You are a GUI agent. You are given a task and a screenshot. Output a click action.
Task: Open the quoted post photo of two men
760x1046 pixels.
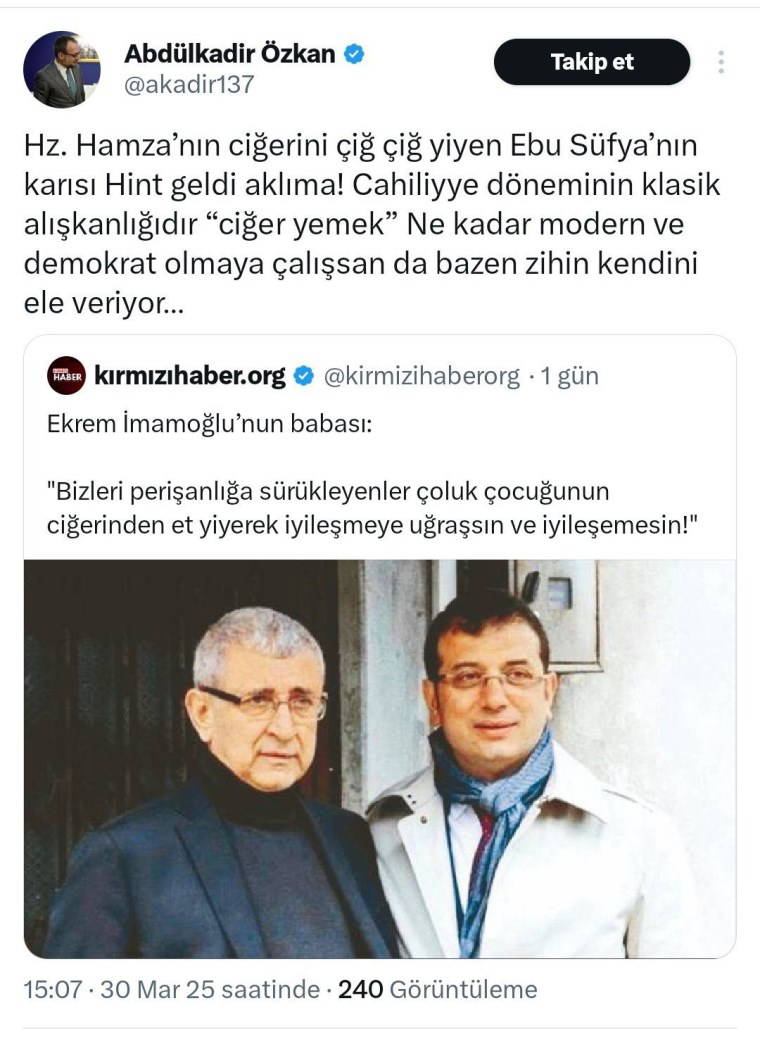click(380, 758)
